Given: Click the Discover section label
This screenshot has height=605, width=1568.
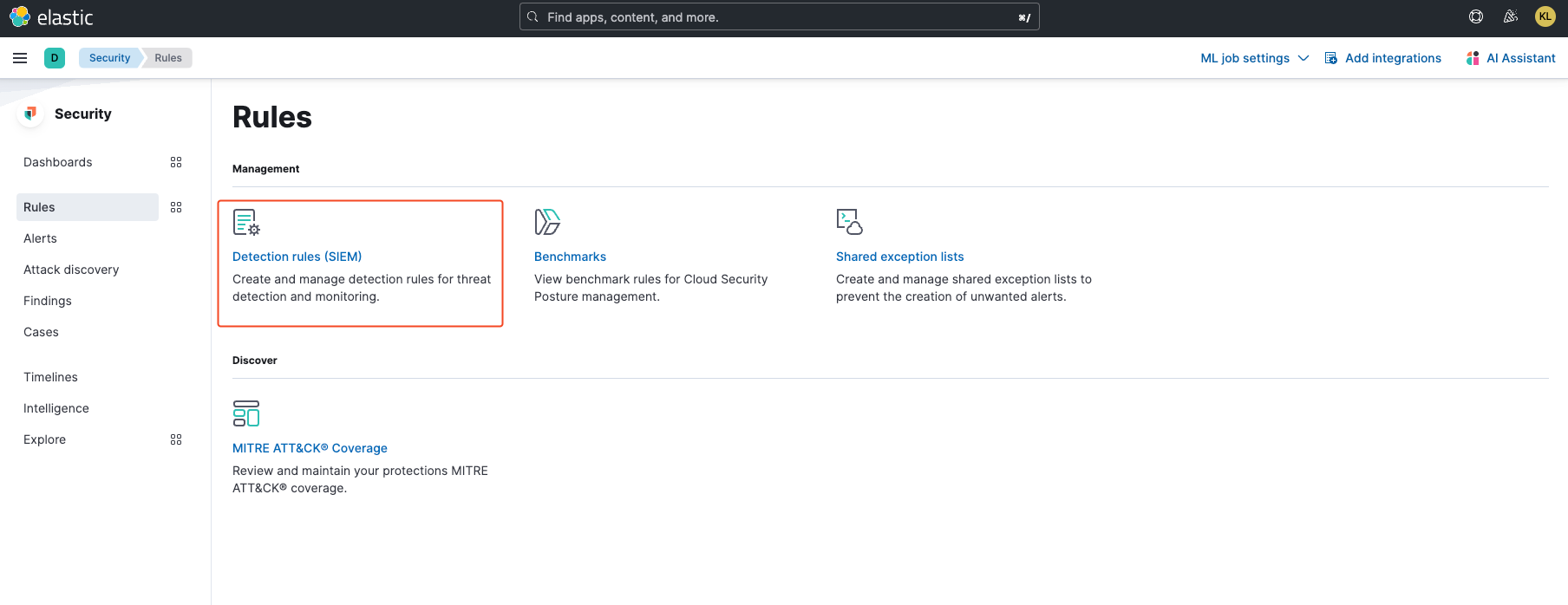Looking at the screenshot, I should [254, 361].
